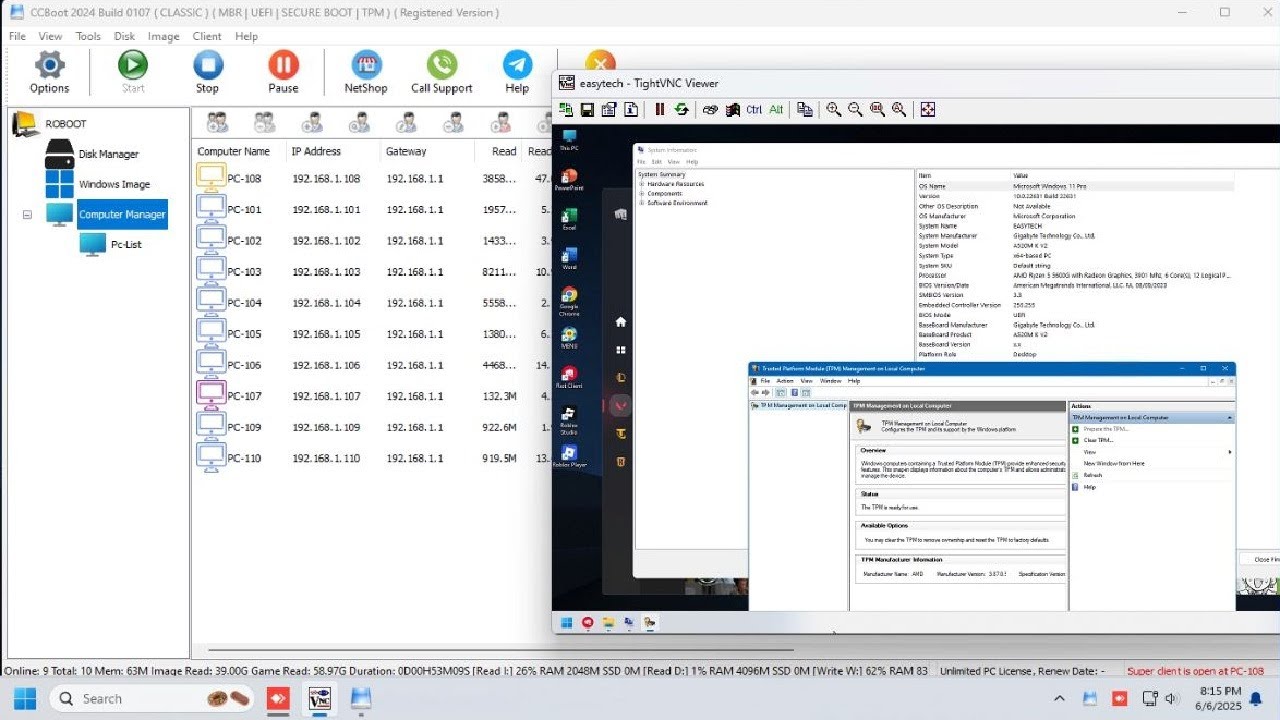This screenshot has height=720, width=1280.
Task: Open CCBoot Options gear icon
Action: click(x=49, y=67)
